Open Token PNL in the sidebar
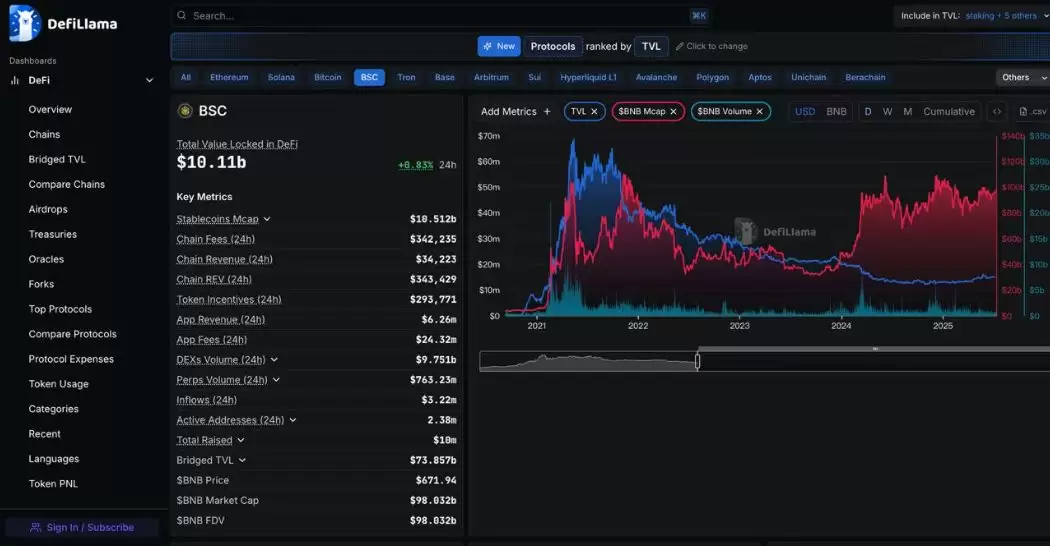The image size is (1050, 546). 53,484
